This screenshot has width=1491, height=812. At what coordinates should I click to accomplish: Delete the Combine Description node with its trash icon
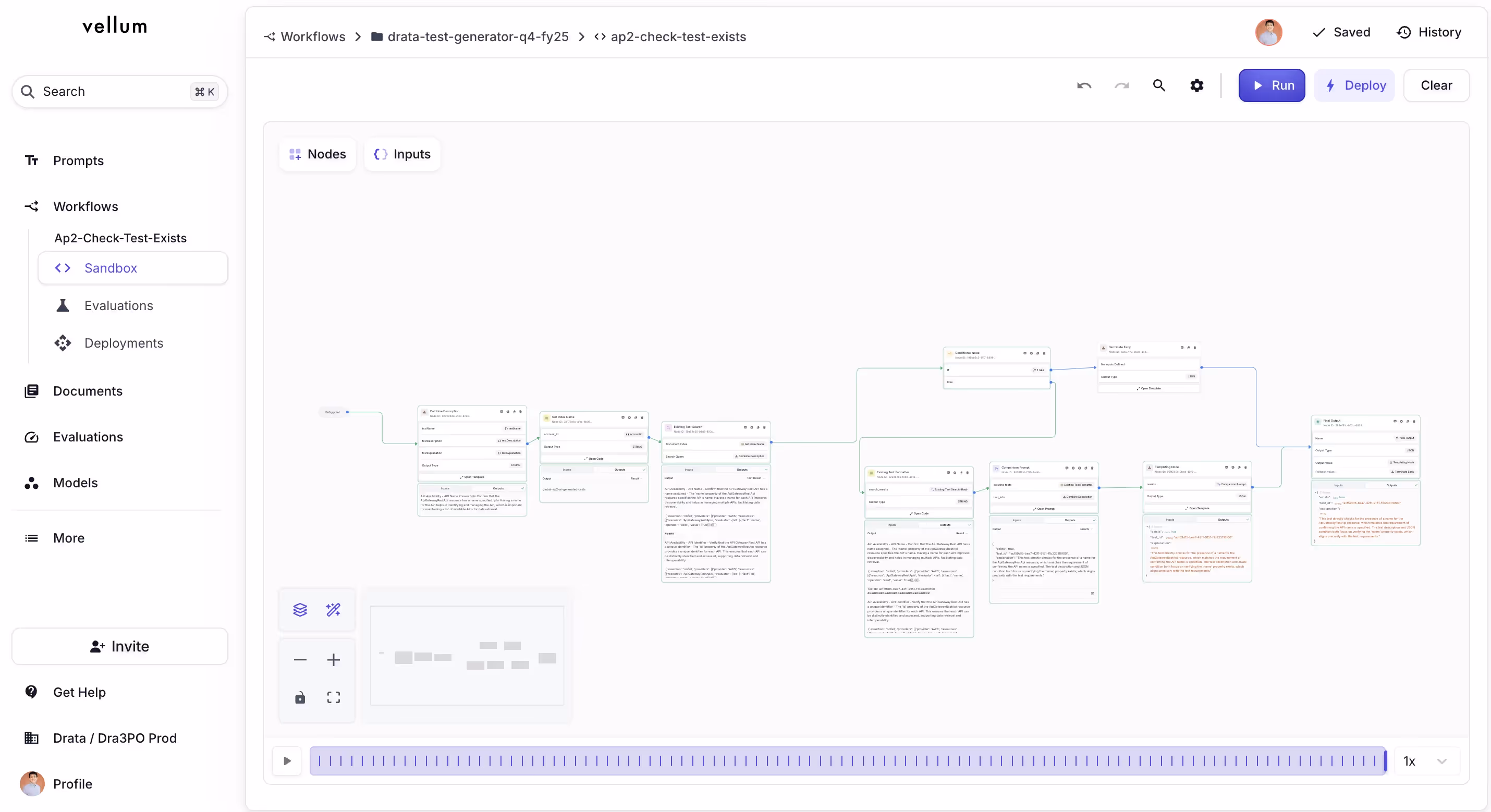(520, 412)
